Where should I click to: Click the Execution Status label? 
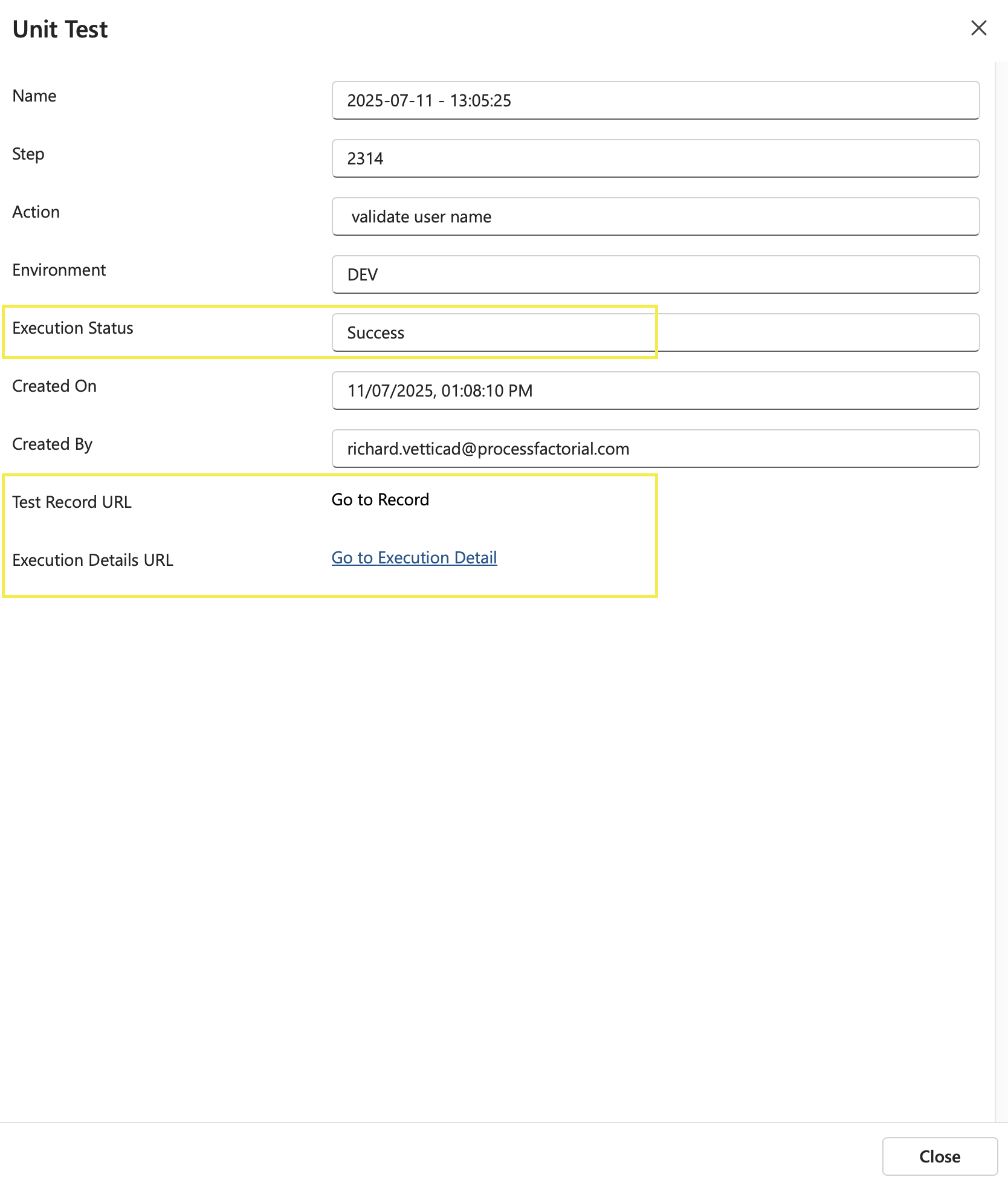[73, 328]
